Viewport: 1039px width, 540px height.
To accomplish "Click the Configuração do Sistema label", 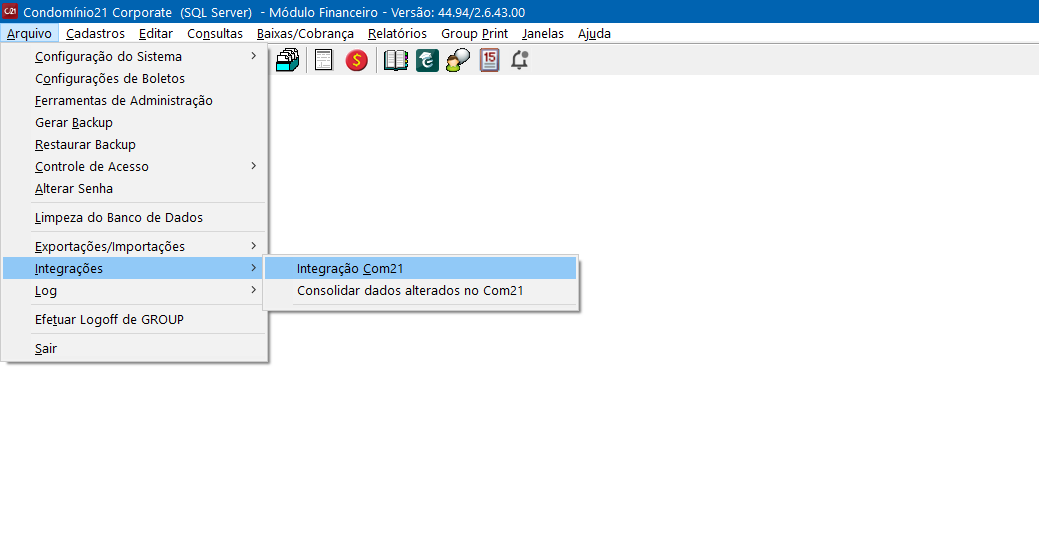I will [109, 56].
